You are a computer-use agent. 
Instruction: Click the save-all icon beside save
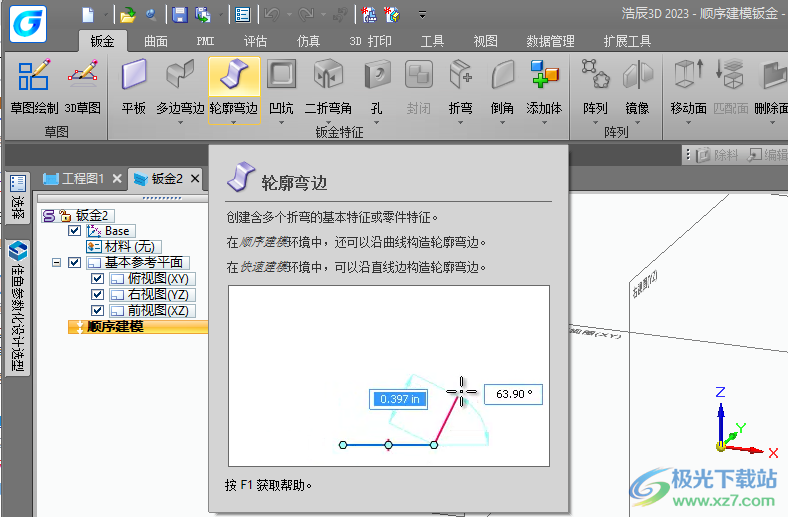(x=203, y=15)
